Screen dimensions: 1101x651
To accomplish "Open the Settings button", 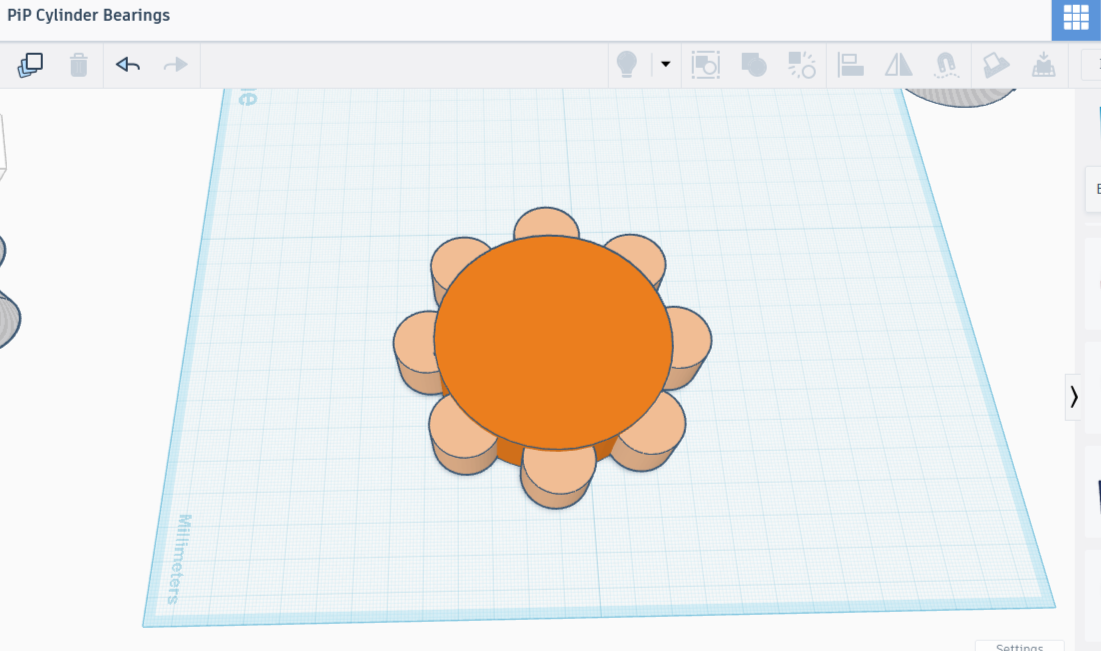I will 1020,647.
